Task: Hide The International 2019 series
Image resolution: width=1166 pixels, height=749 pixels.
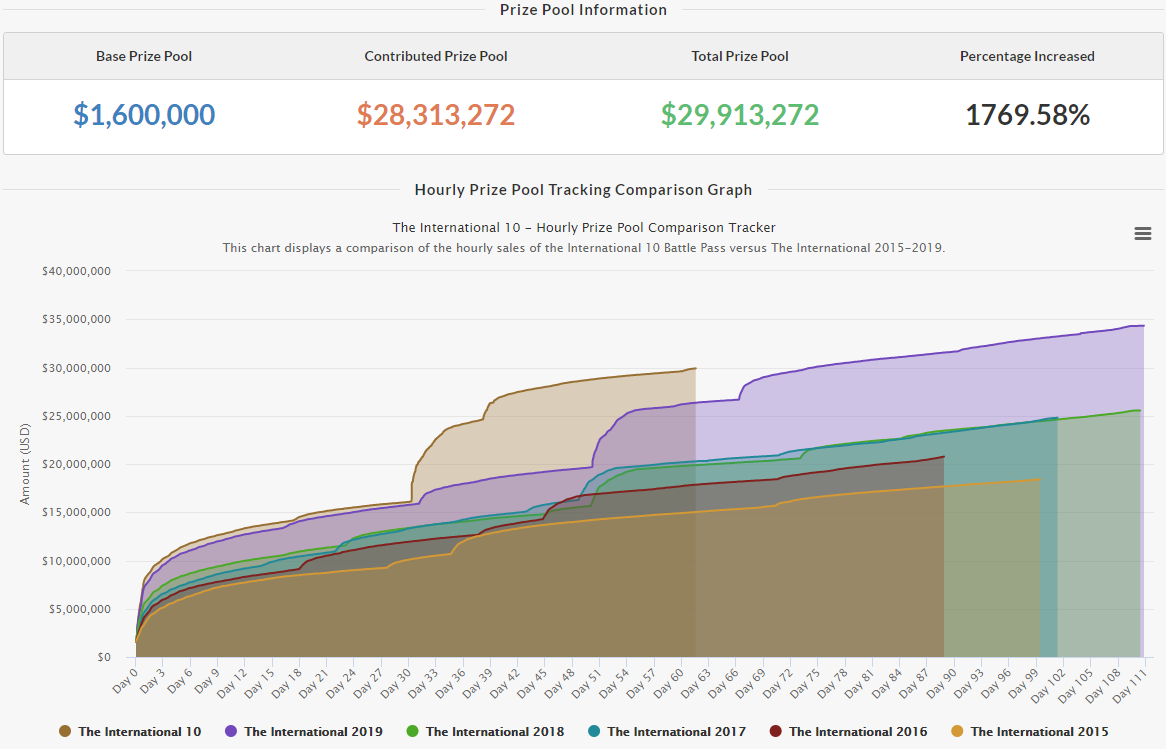Action: pyautogui.click(x=313, y=731)
